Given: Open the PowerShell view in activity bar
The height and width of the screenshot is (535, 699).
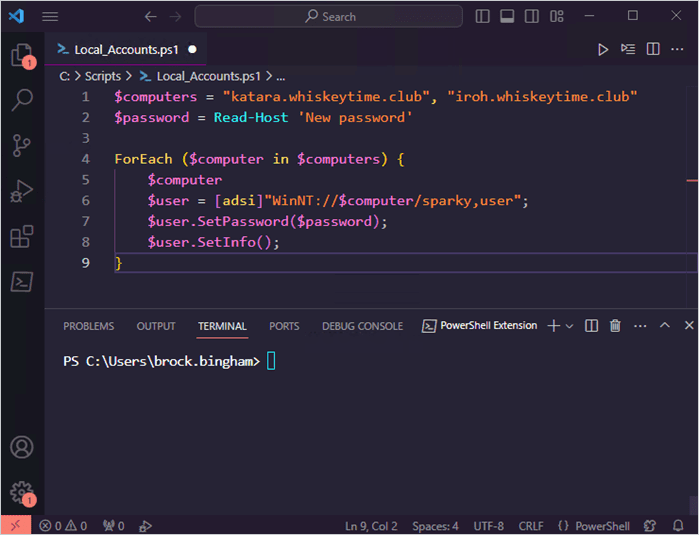Looking at the screenshot, I should [x=22, y=282].
